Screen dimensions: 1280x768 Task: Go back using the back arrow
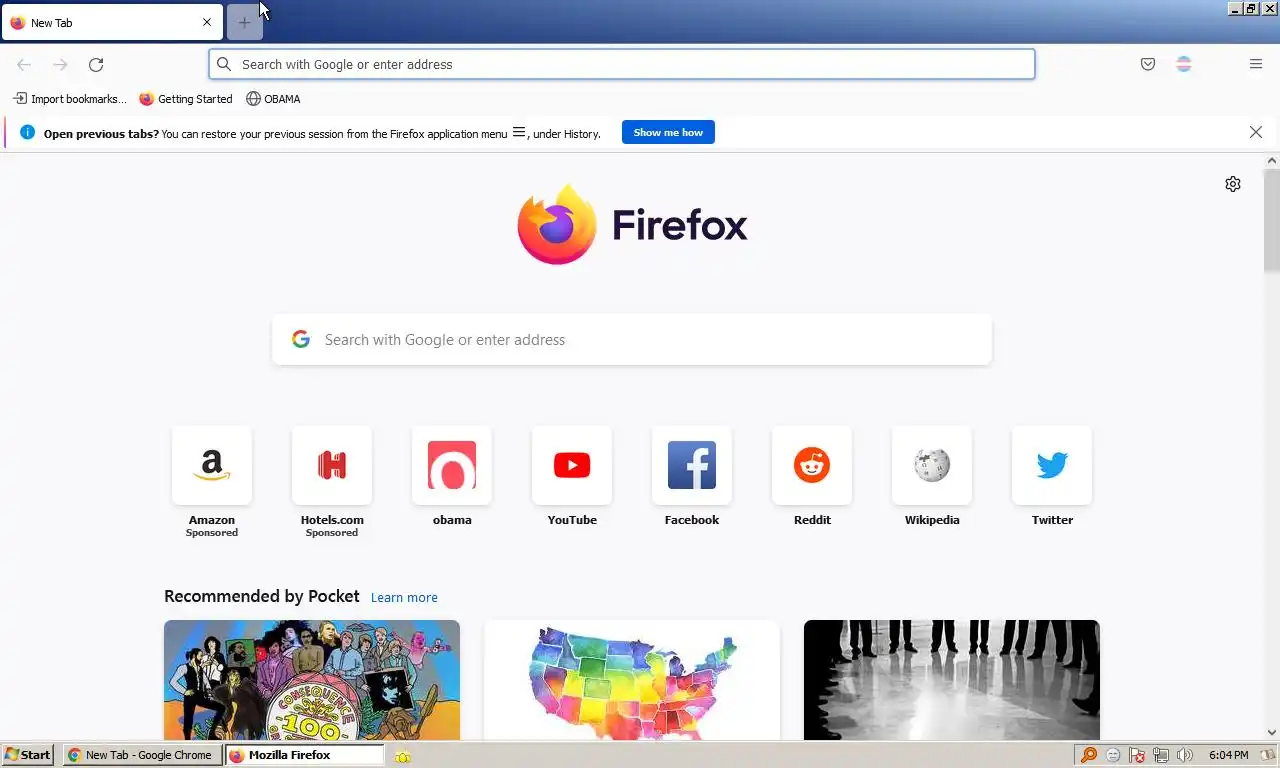[24, 64]
